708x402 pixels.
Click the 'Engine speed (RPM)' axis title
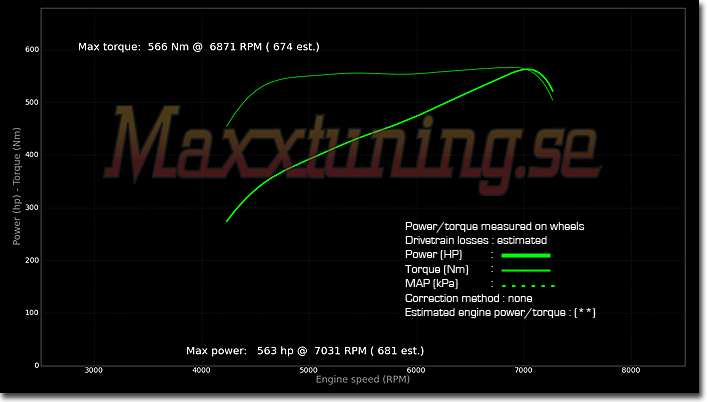tap(363, 379)
